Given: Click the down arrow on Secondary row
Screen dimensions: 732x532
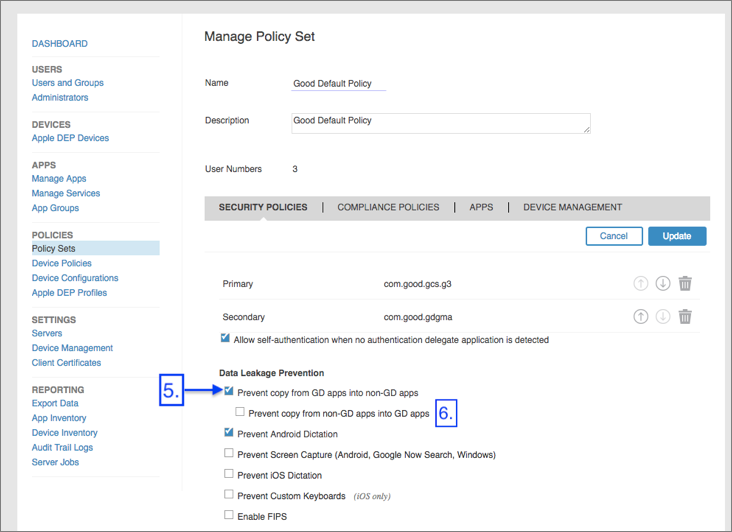Looking at the screenshot, I should (x=662, y=317).
